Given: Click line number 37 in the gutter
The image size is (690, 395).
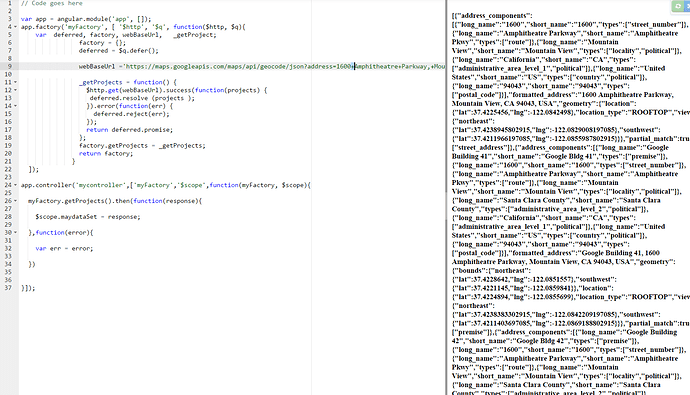Looking at the screenshot, I should pyautogui.click(x=8, y=288).
